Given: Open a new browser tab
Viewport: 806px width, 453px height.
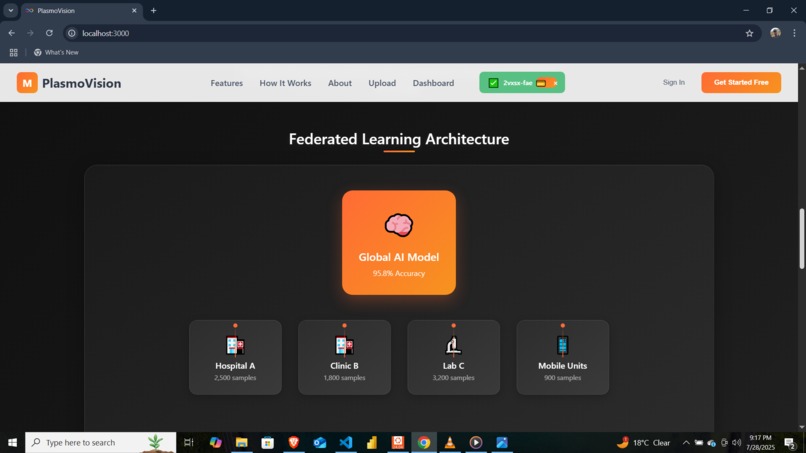Looking at the screenshot, I should pyautogui.click(x=153, y=10).
